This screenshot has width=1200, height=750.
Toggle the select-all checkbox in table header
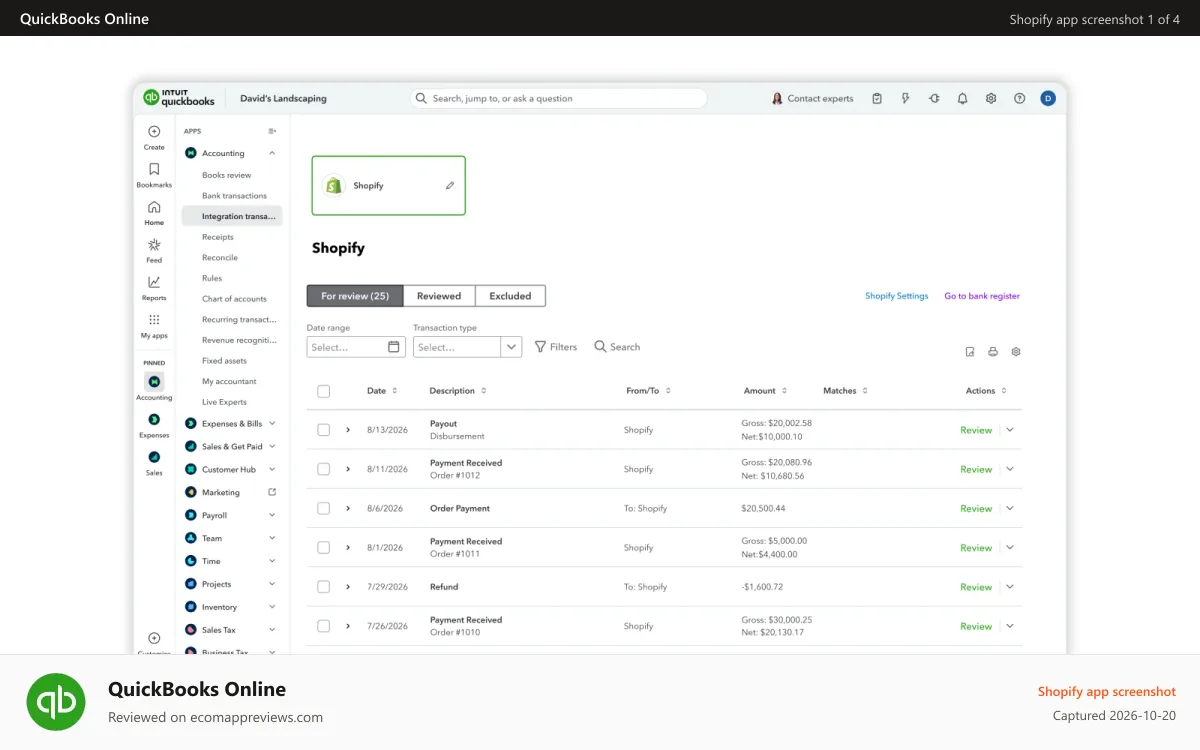click(323, 391)
